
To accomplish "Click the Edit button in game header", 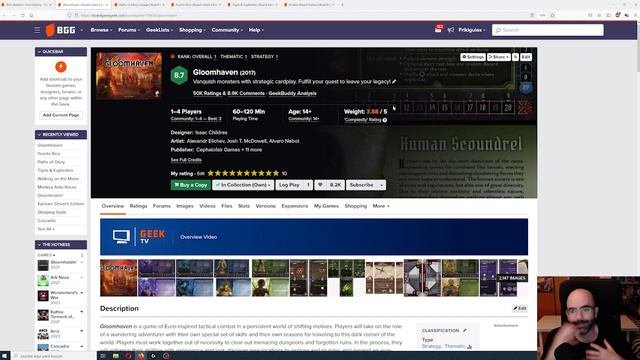I will pos(526,57).
